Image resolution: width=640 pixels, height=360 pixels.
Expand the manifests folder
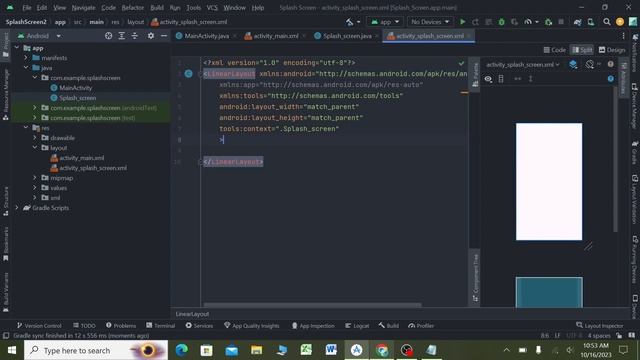pyautogui.click(x=26, y=58)
